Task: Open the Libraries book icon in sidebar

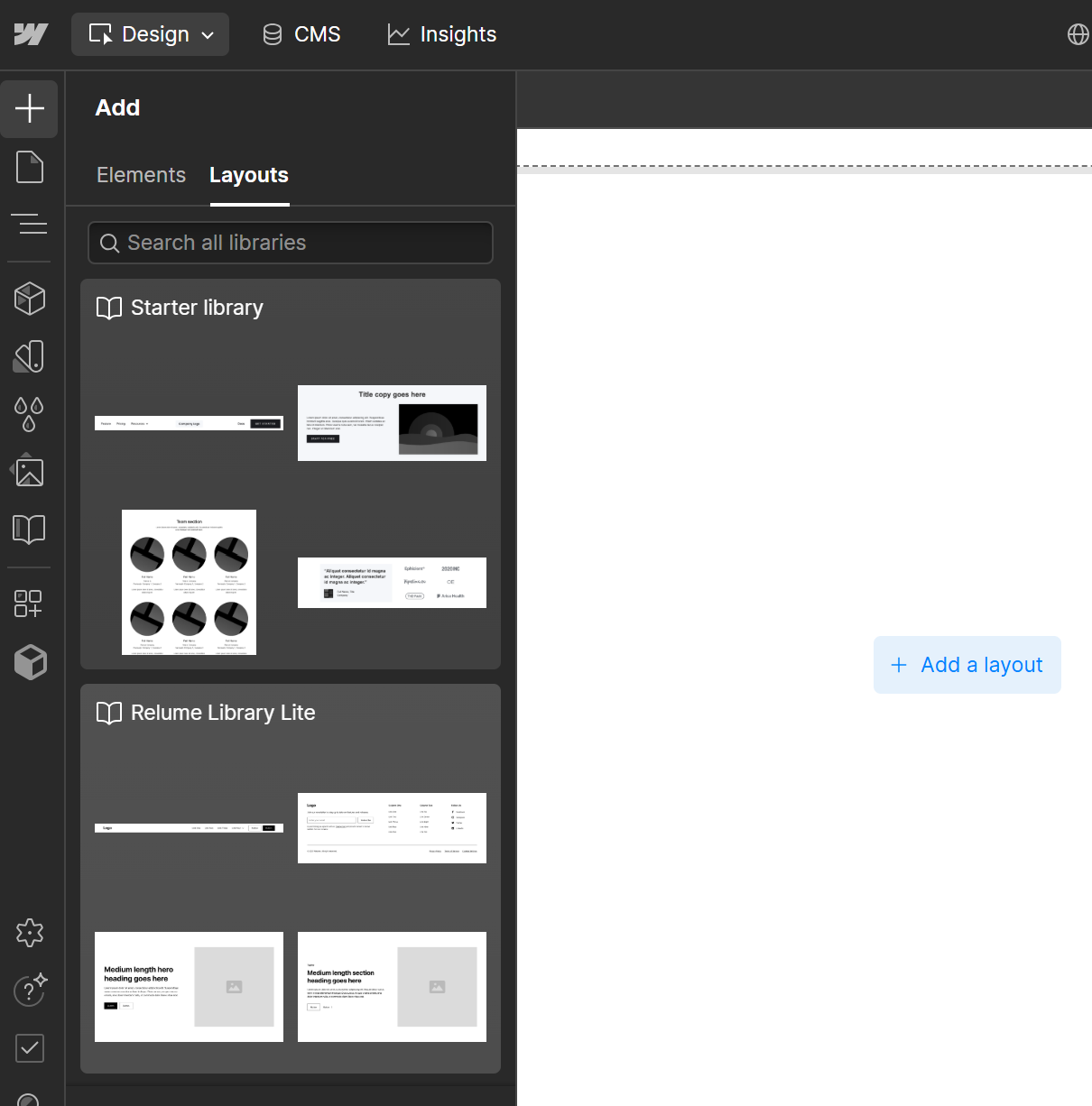Action: pyautogui.click(x=30, y=530)
